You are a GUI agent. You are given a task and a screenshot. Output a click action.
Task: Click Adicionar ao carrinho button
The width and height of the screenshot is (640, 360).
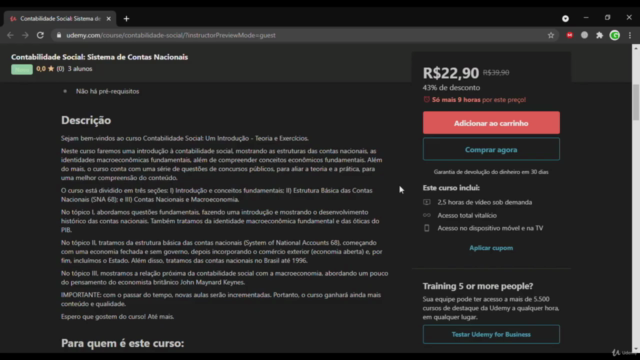tap(491, 123)
